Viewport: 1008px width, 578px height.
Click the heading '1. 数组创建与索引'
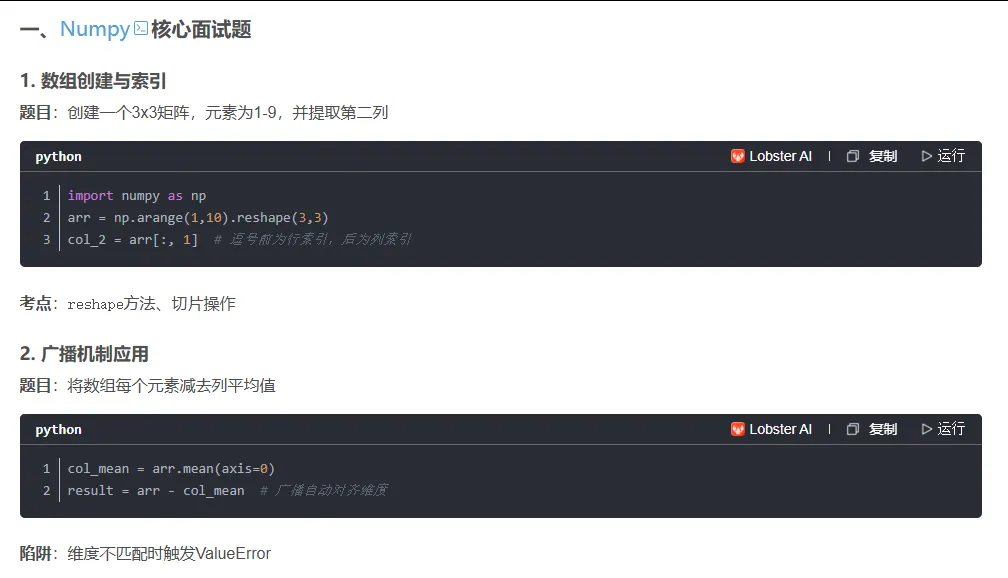pyautogui.click(x=93, y=80)
